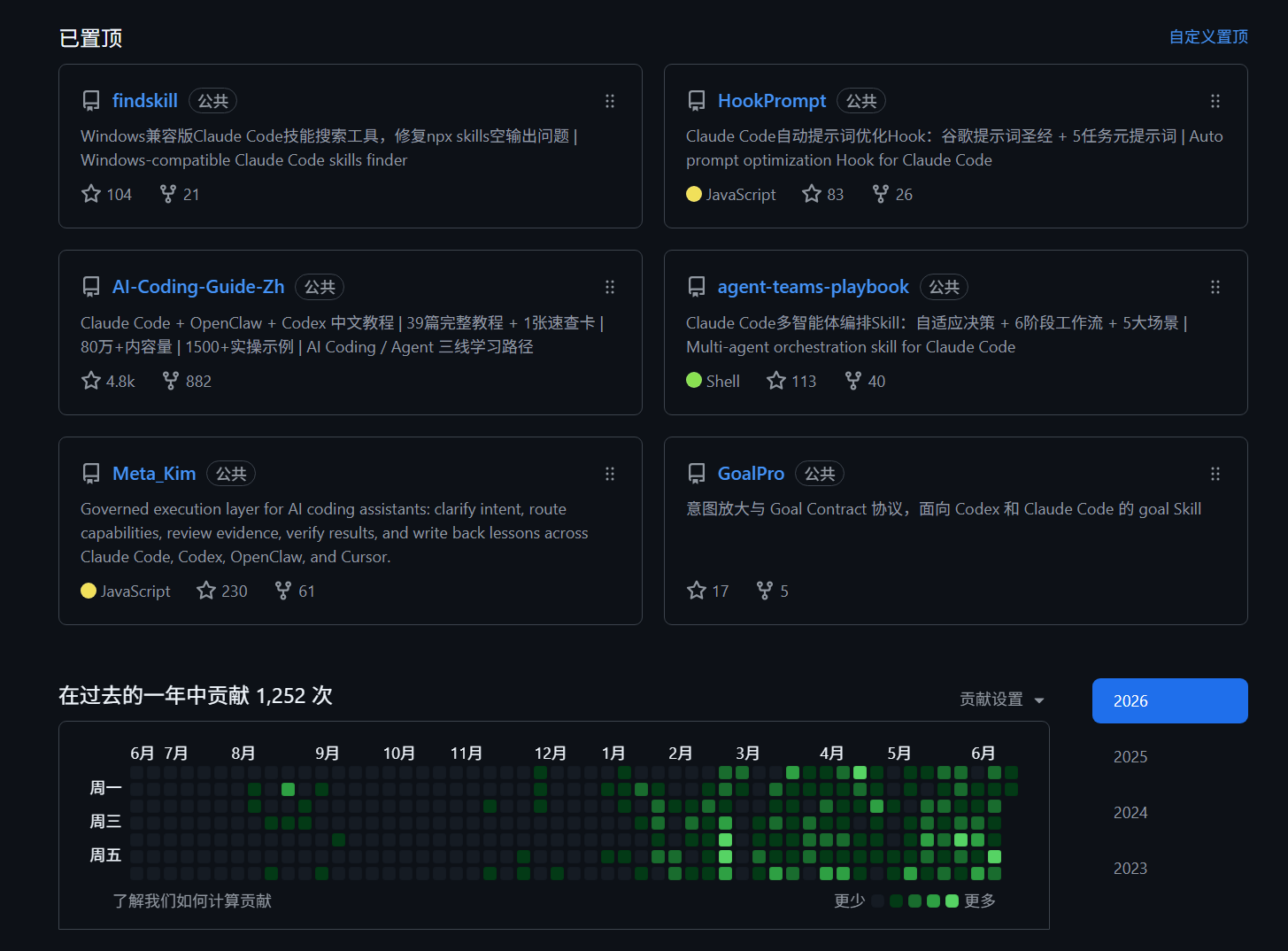This screenshot has width=1288, height=951.
Task: Click the 已置顶 section heading
Action: 90,38
